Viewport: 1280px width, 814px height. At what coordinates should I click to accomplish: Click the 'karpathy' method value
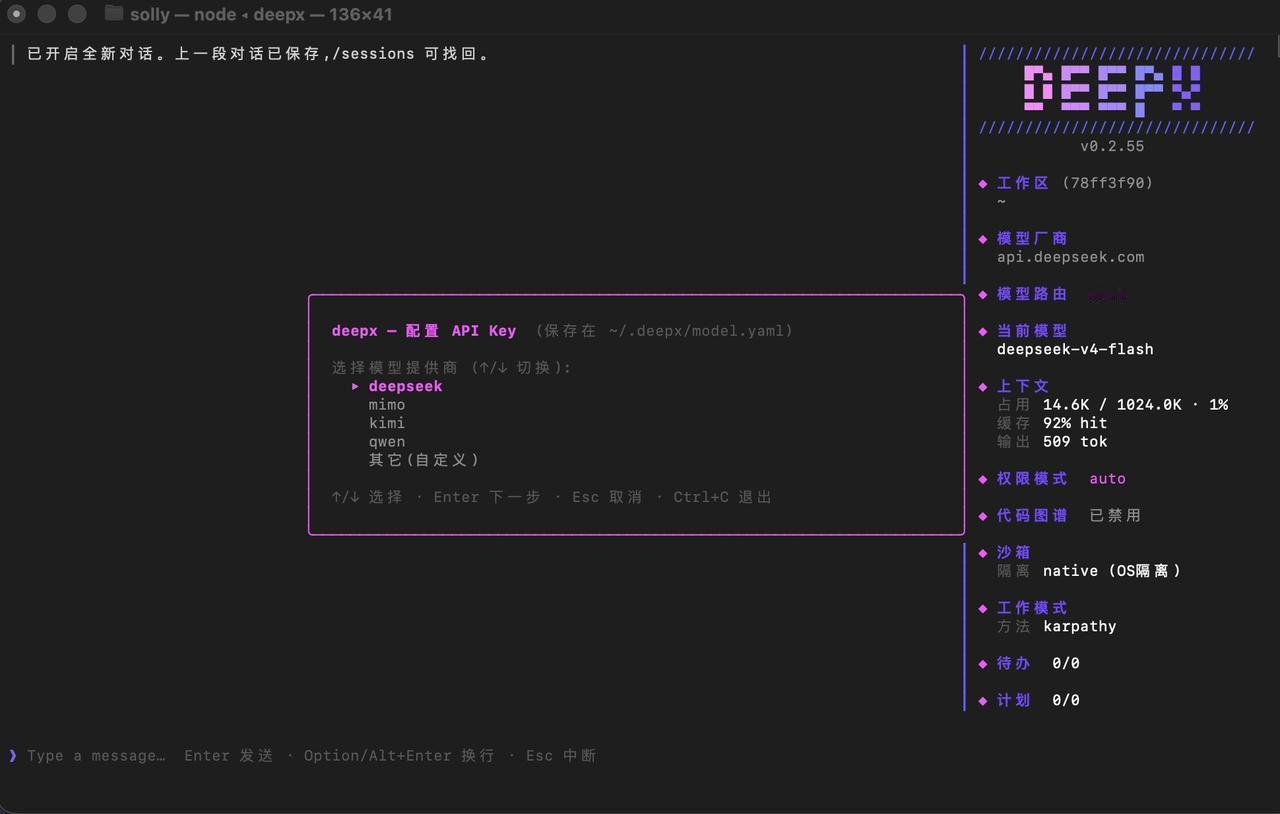coord(1079,626)
